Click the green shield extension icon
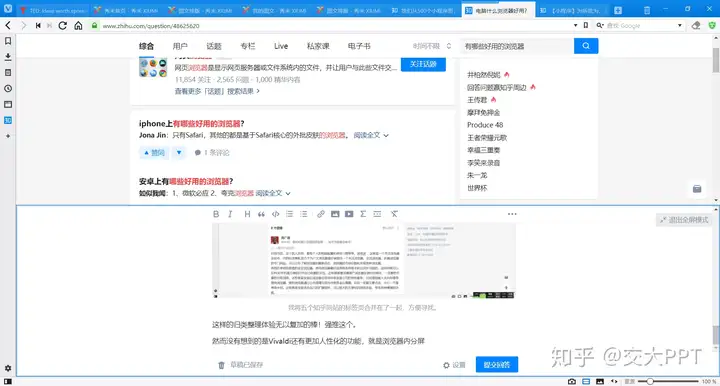The width and height of the screenshot is (720, 386). click(712, 26)
